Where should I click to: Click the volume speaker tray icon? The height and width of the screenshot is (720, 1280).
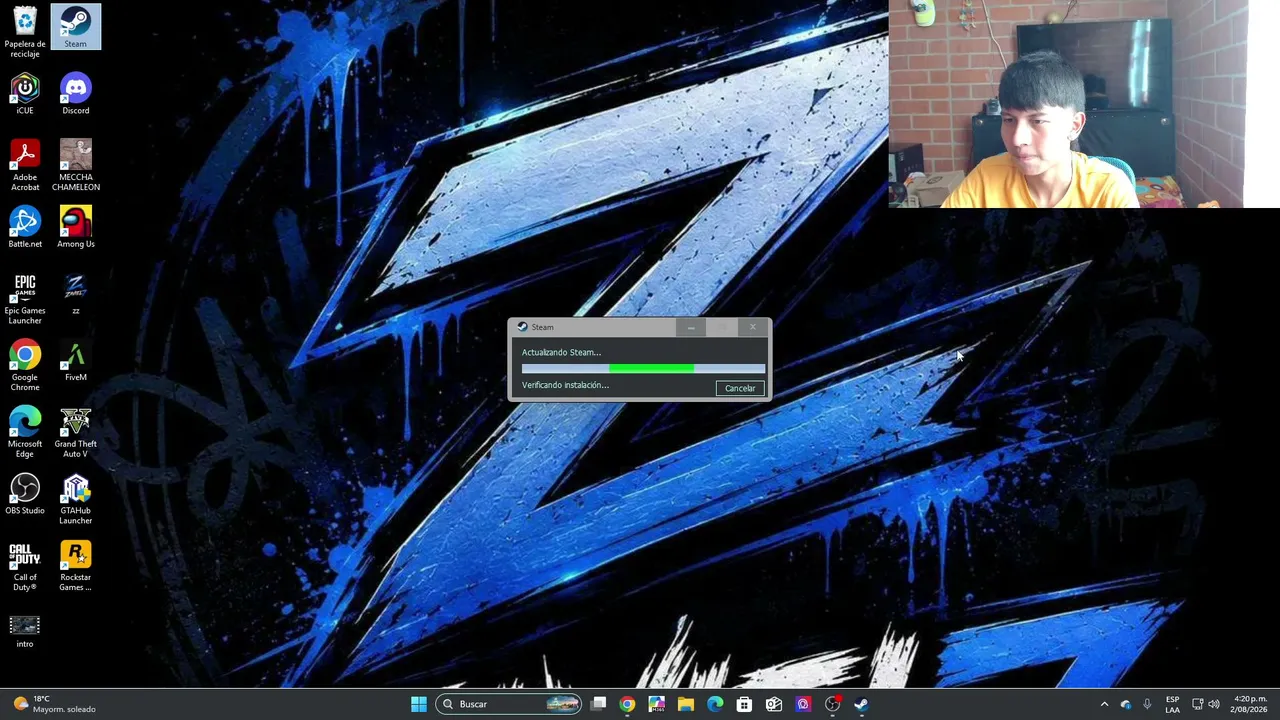point(1214,704)
